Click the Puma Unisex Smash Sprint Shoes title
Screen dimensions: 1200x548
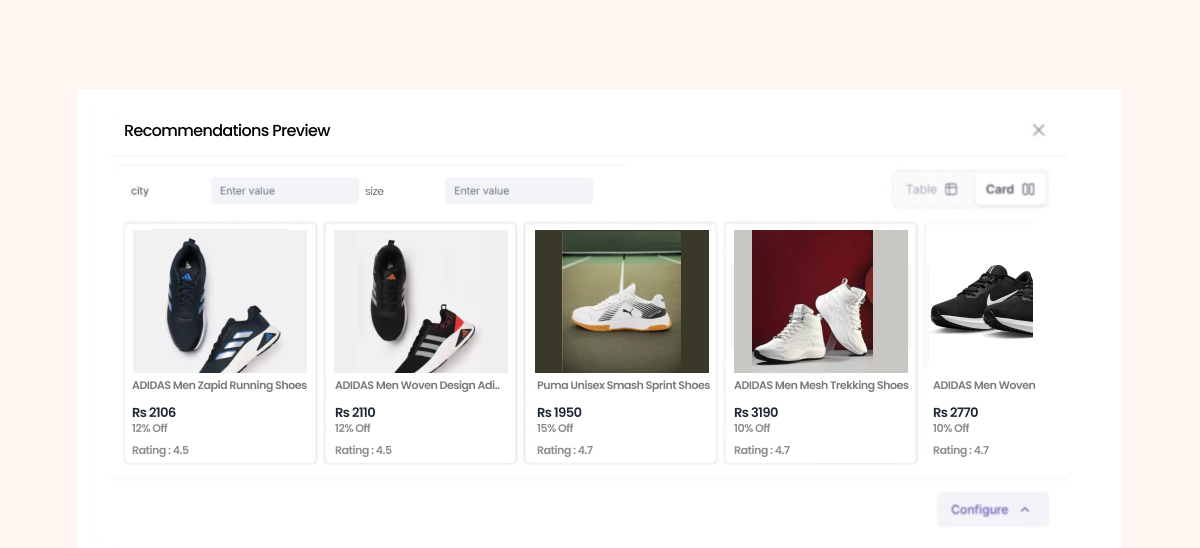click(x=623, y=385)
